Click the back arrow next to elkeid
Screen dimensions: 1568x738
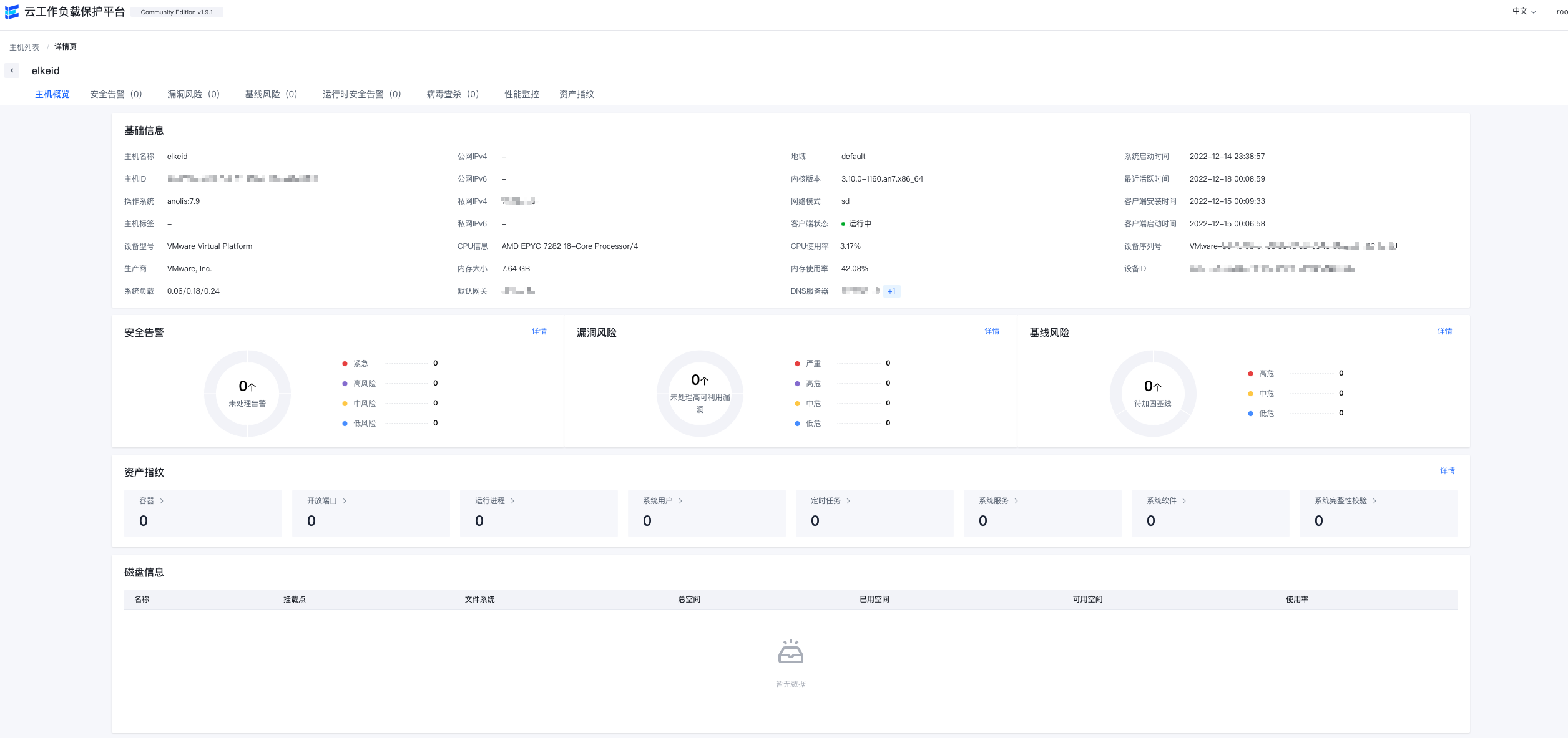pos(12,70)
